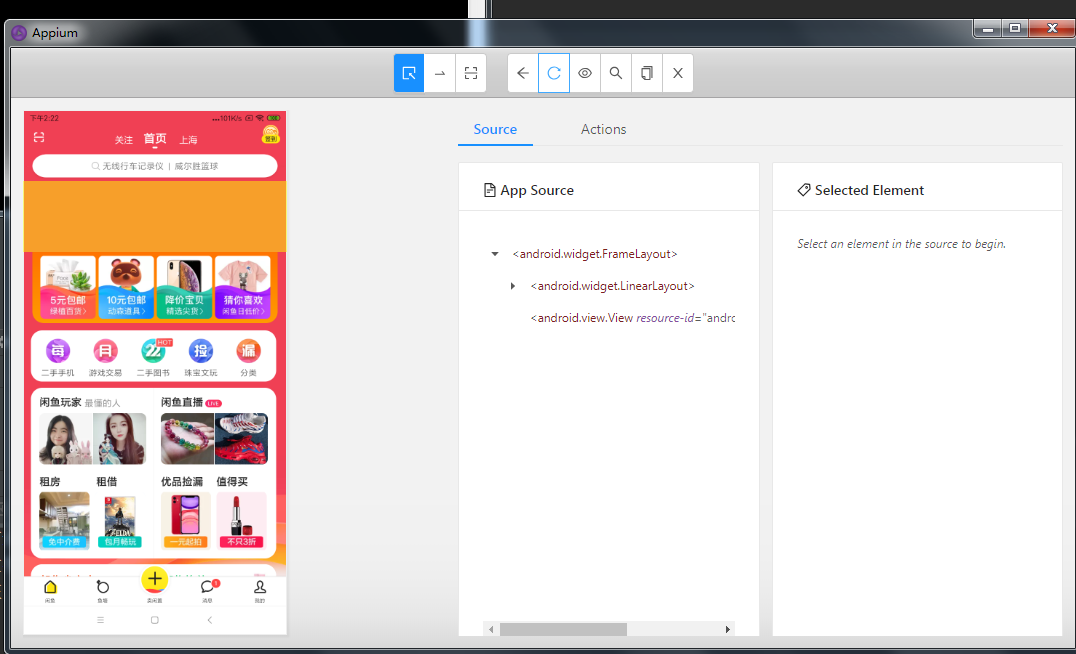Minimize the Appium window

[988, 28]
